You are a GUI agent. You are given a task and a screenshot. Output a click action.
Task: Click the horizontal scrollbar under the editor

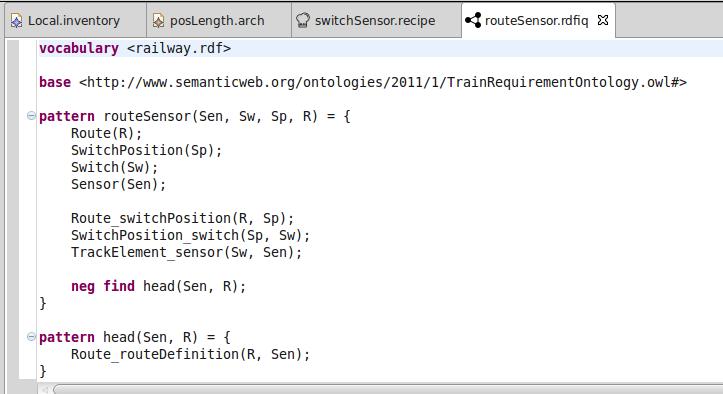(387, 389)
